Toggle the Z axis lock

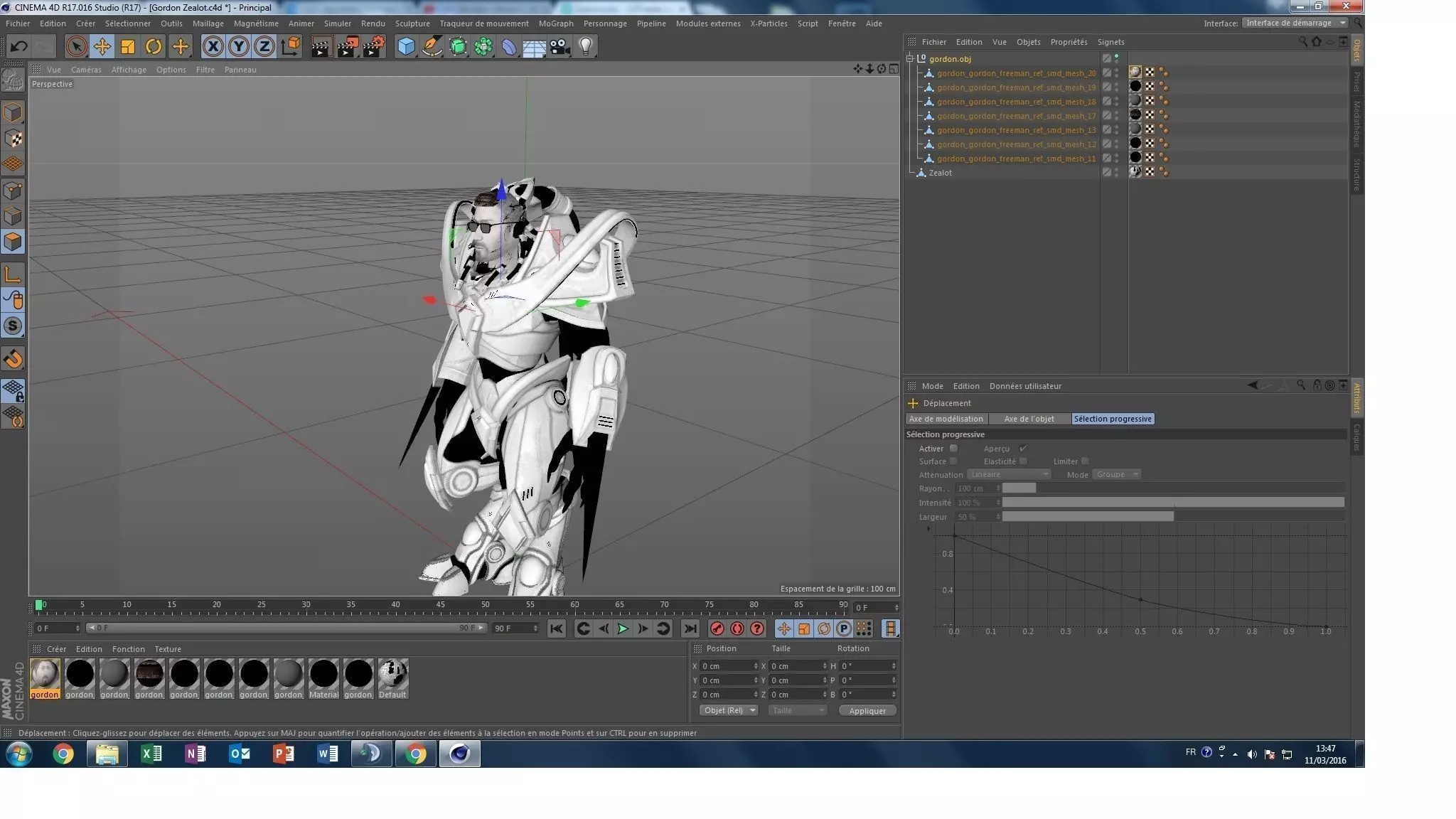[264, 47]
